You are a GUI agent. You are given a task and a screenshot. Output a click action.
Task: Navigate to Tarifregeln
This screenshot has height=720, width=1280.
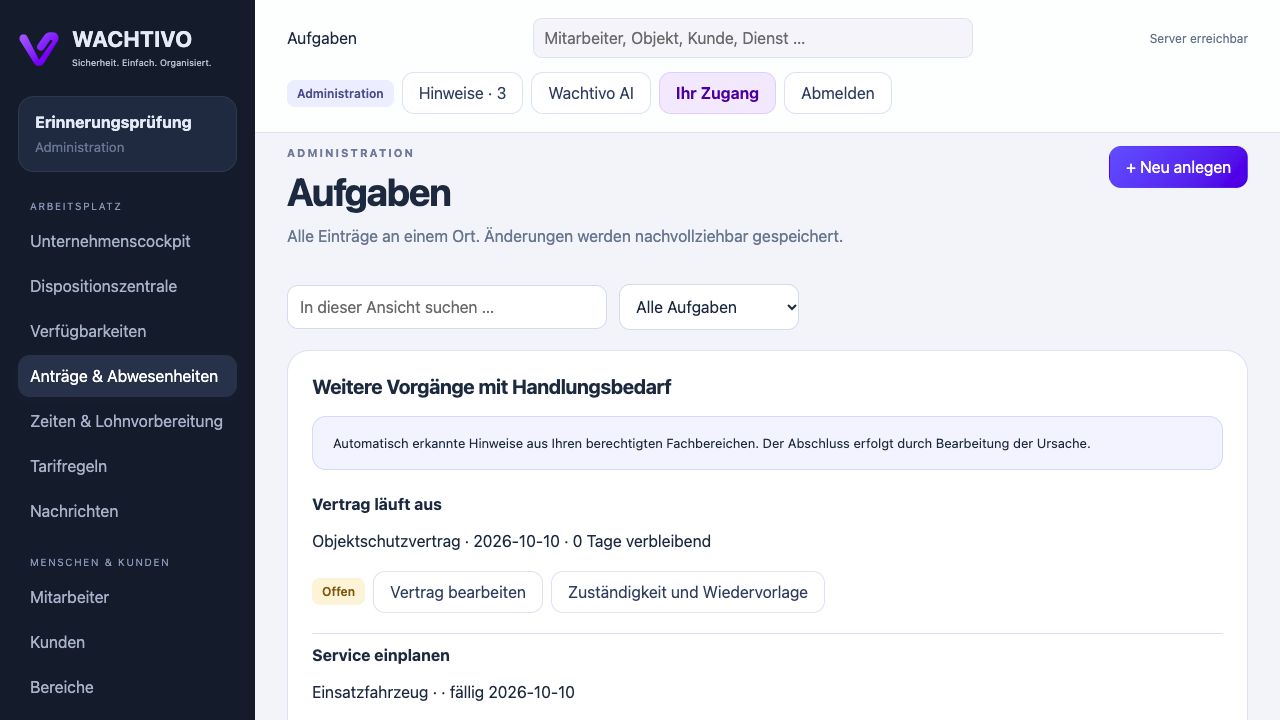coord(127,466)
